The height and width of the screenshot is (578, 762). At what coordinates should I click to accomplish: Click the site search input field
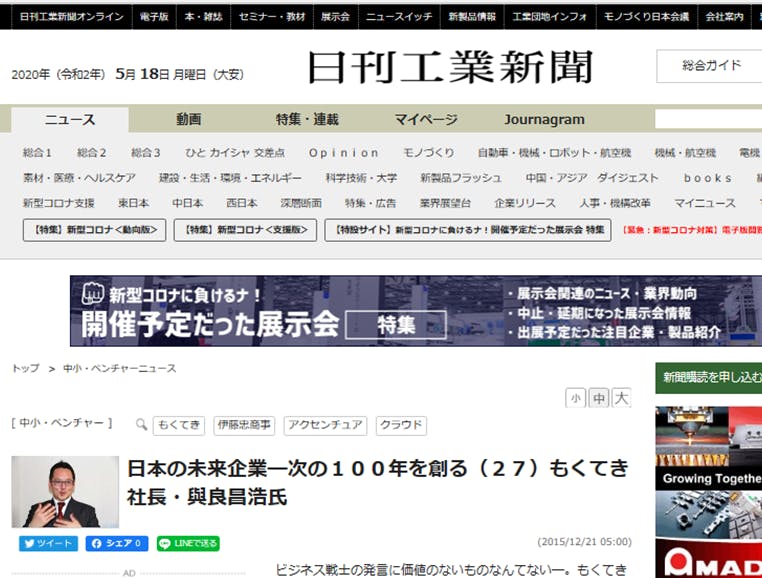[x=708, y=120]
